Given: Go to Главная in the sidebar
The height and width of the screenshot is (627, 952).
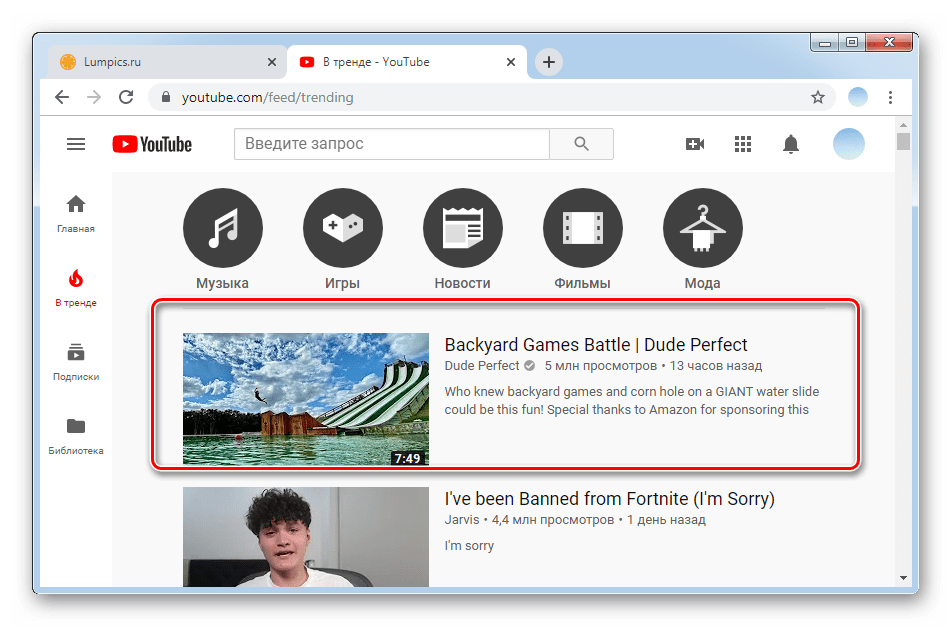Looking at the screenshot, I should 76,214.
